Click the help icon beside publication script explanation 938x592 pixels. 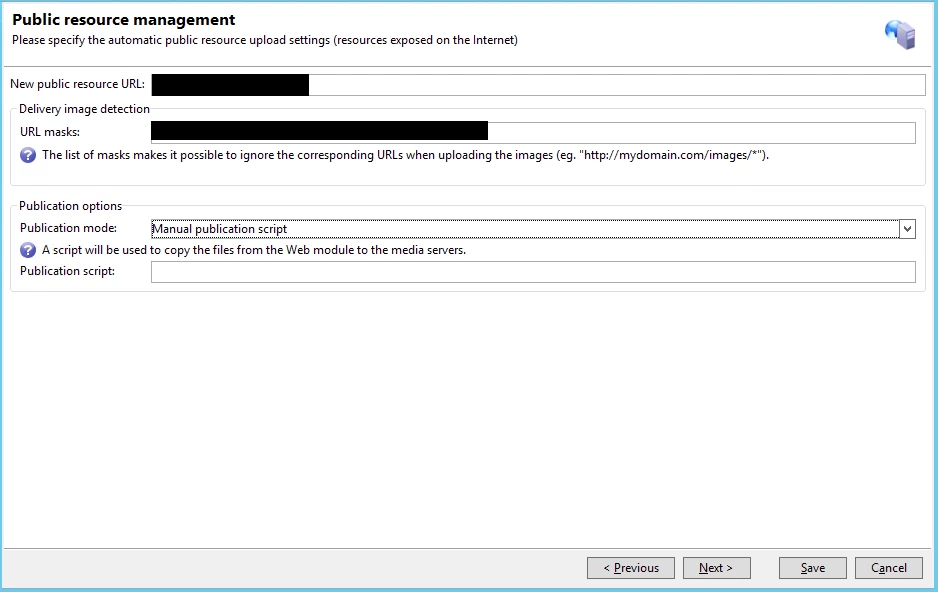coord(28,250)
